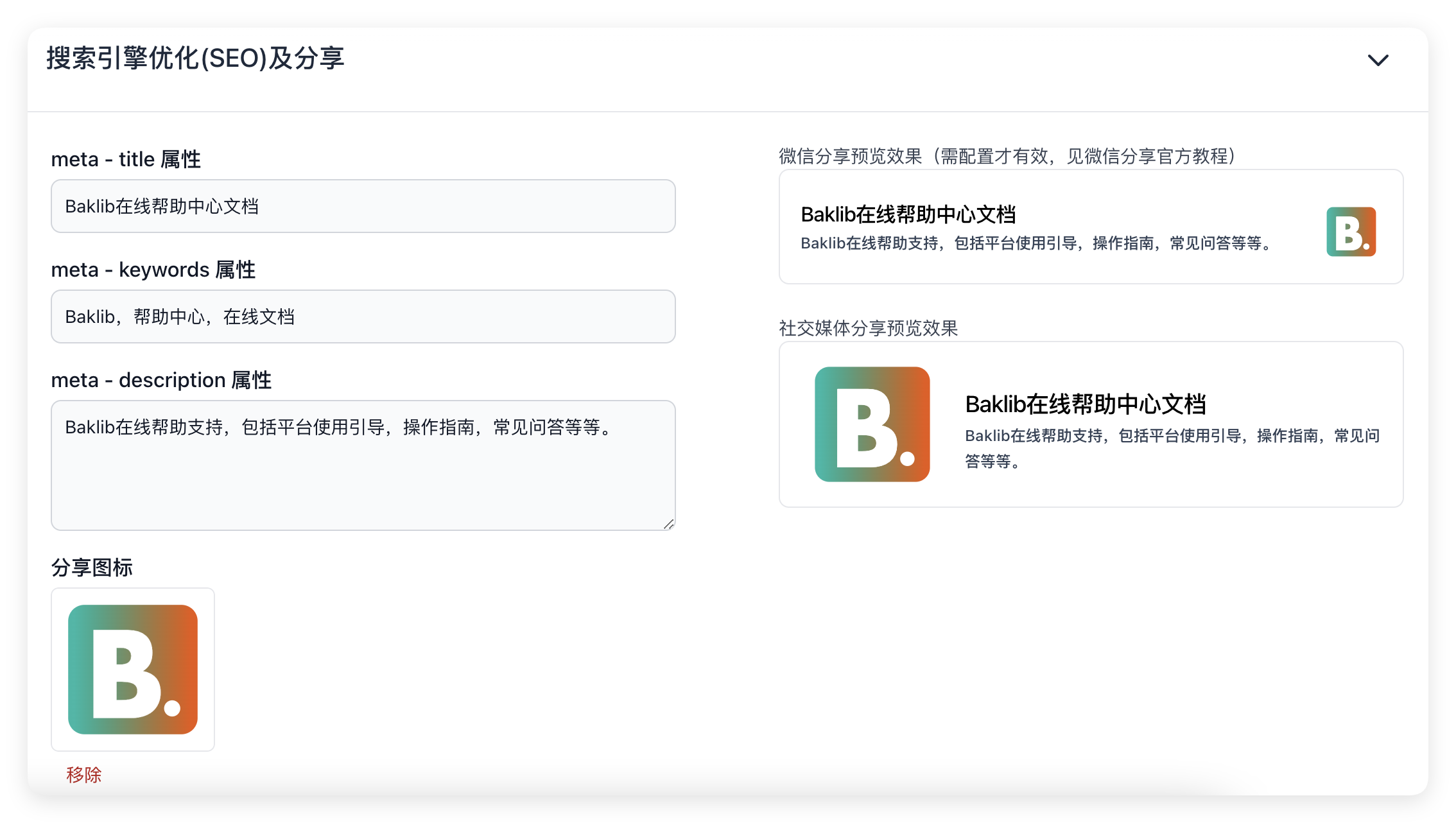Collapse the SEO and sharing section chevron
The width and height of the screenshot is (1456, 823).
tap(1378, 60)
